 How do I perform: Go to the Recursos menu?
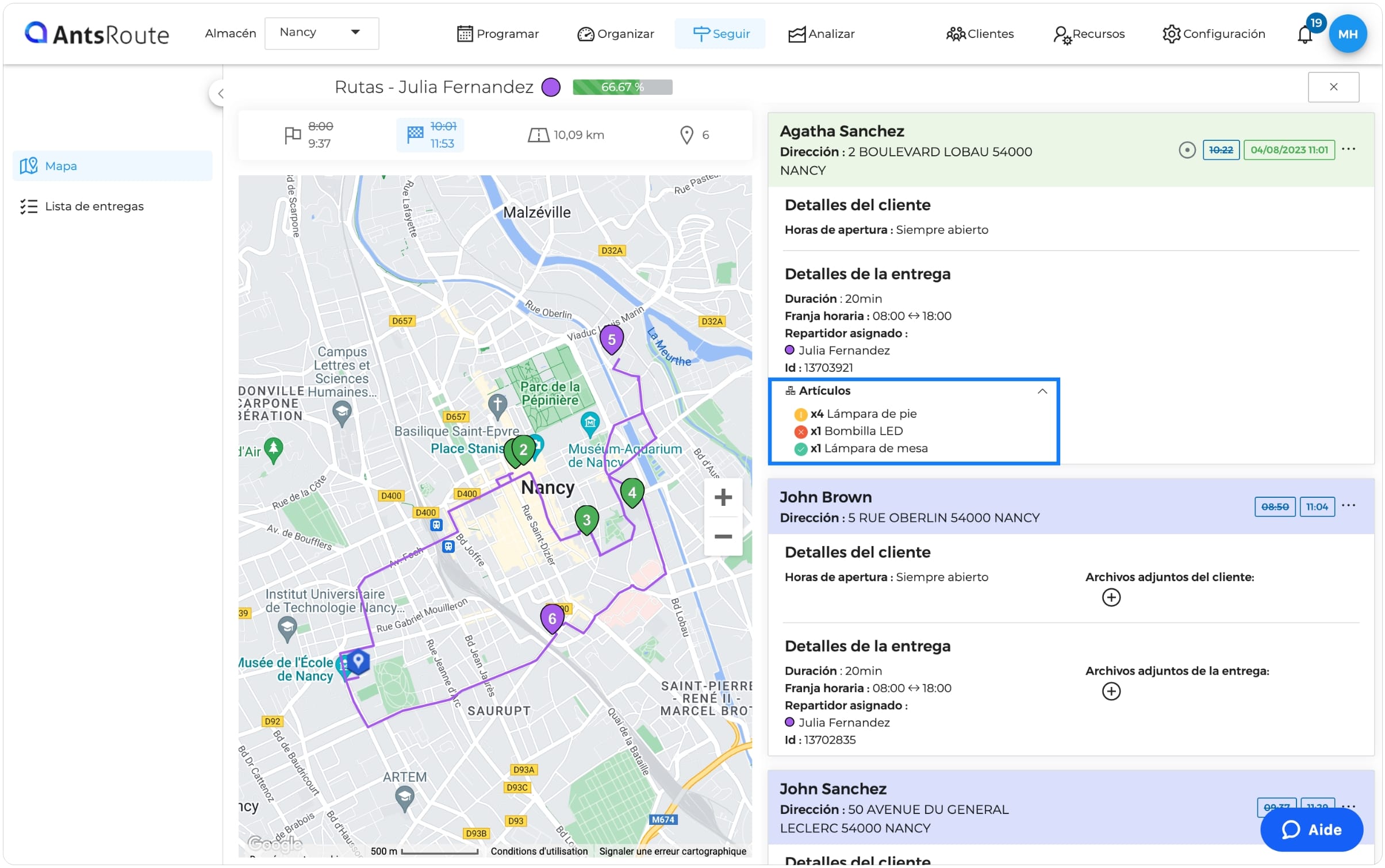click(x=1088, y=34)
